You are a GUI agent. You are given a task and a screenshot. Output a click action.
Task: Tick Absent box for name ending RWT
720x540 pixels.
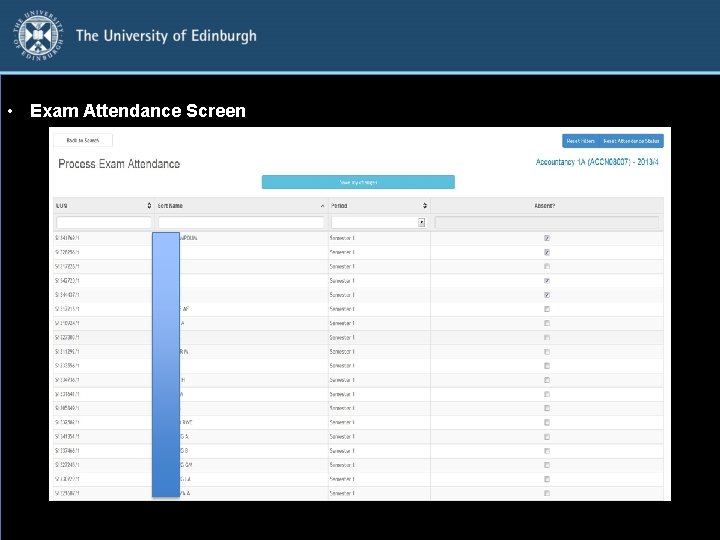click(547, 422)
